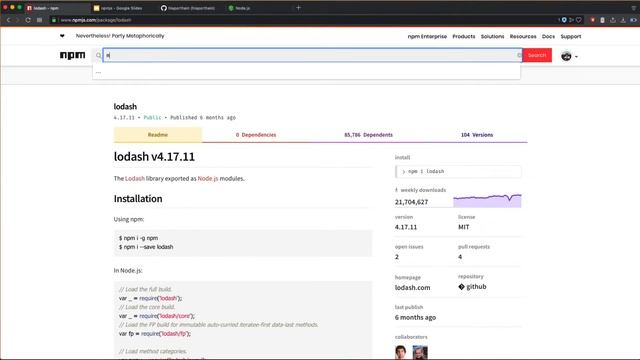The height and width of the screenshot is (360, 640).
Task: Click the github diamond icon
Action: pos(461,287)
